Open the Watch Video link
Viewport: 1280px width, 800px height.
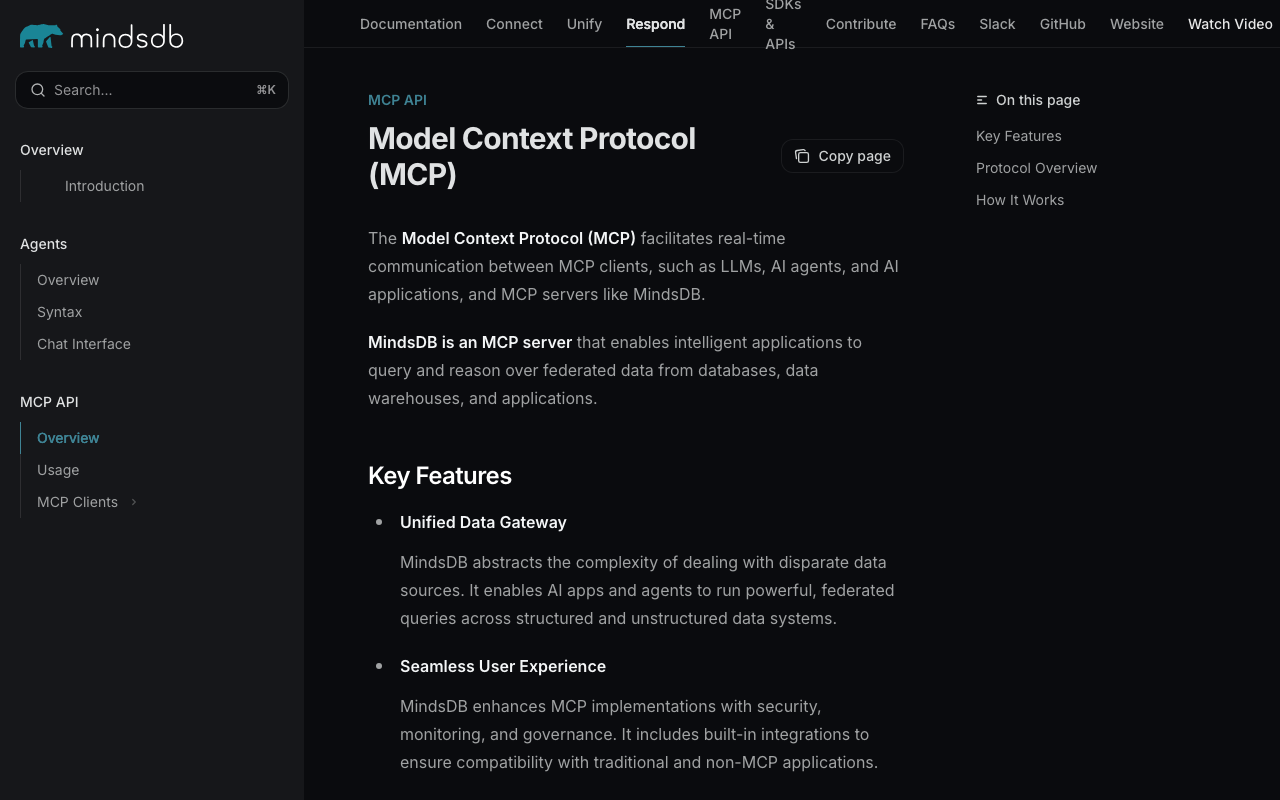1230,24
